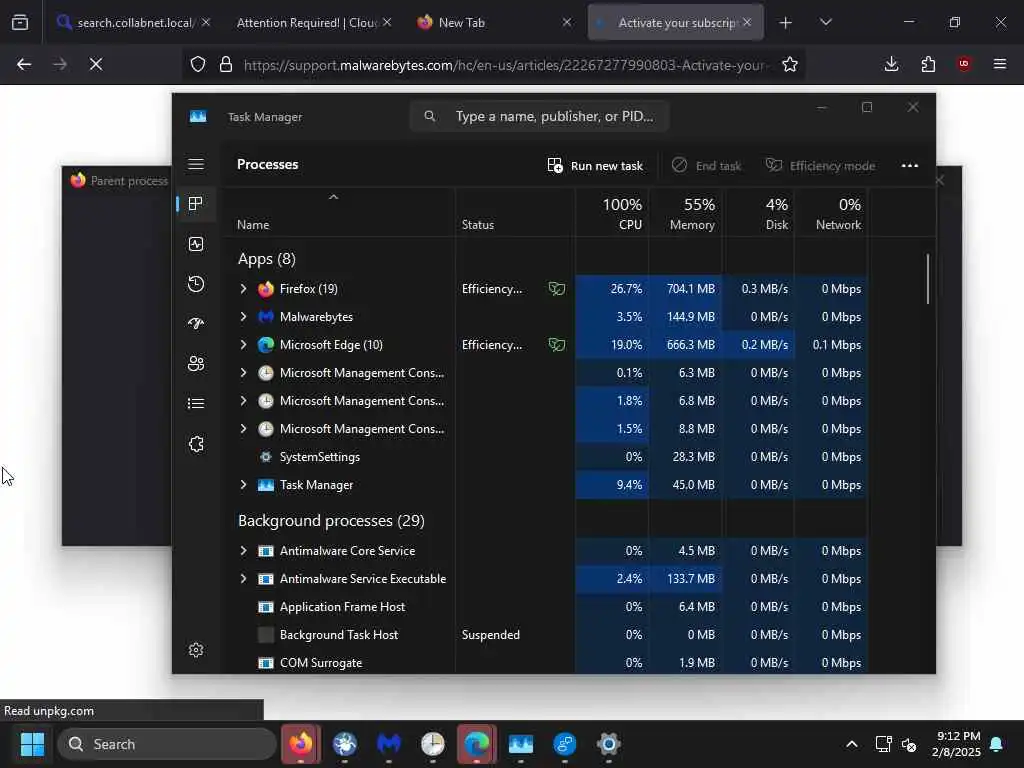This screenshot has width=1024, height=768.
Task: Click the Task Manager vertical scrollbar thumb
Action: point(927,279)
